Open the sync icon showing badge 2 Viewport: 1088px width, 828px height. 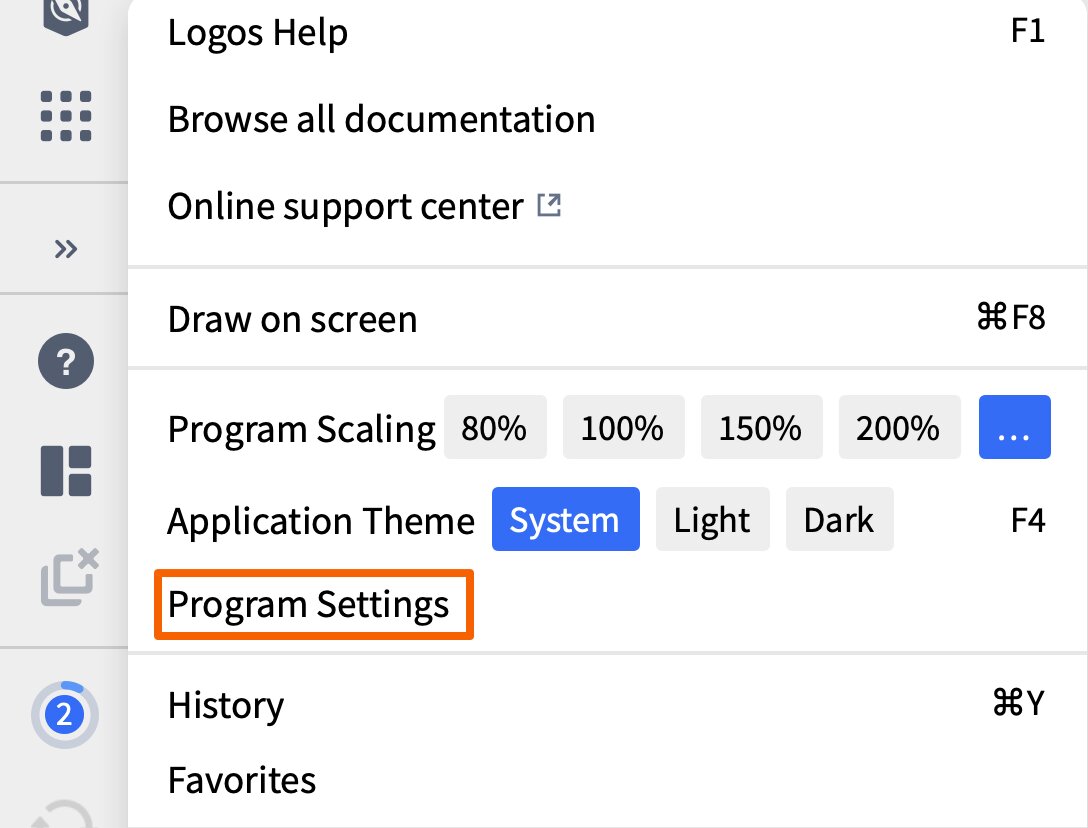point(64,714)
